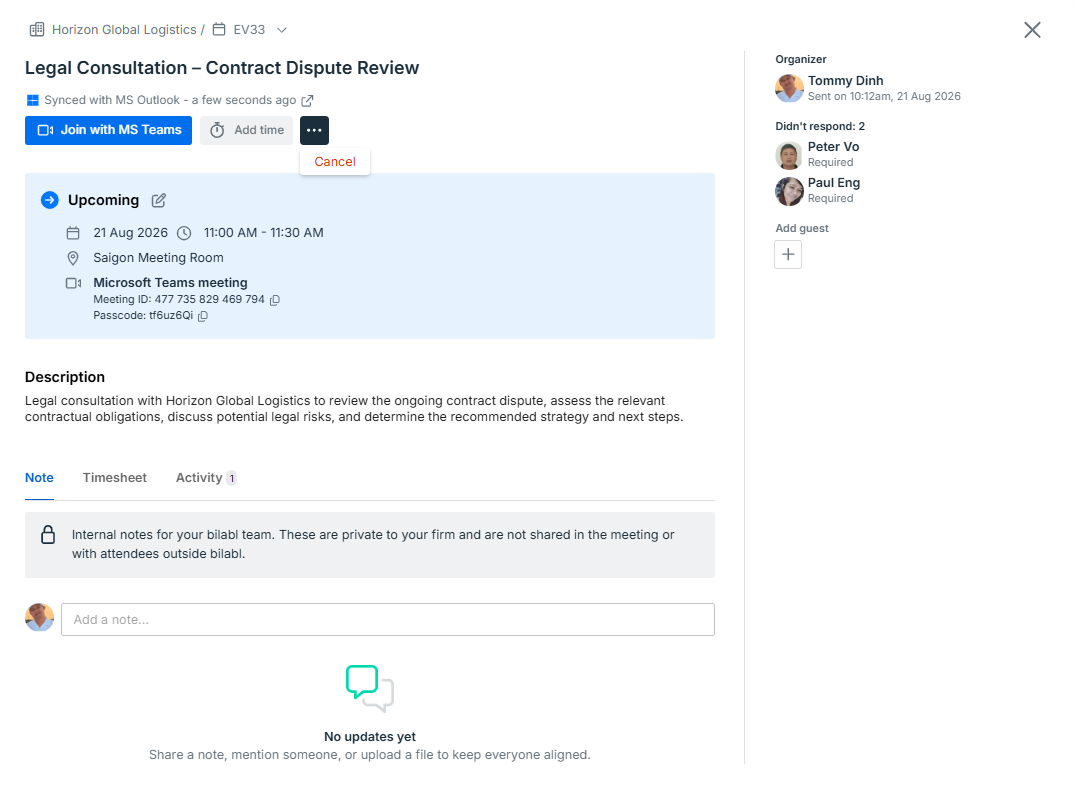Select organizer name Tommy Dinh
This screenshot has width=1075, height=788.
[x=845, y=81]
